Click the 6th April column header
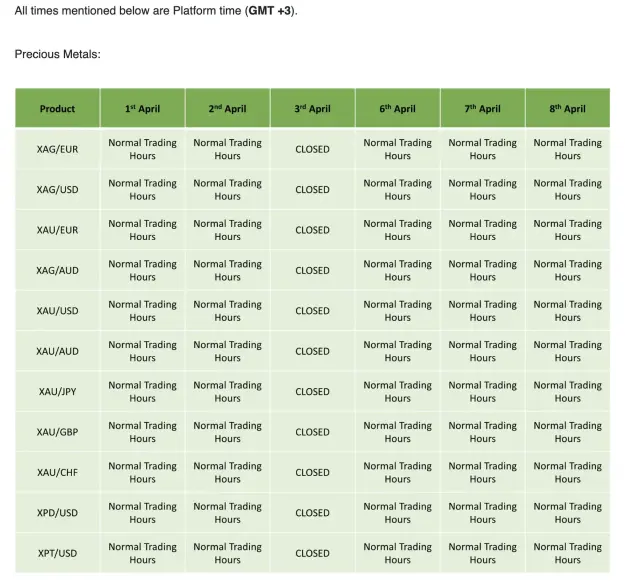 (x=397, y=108)
